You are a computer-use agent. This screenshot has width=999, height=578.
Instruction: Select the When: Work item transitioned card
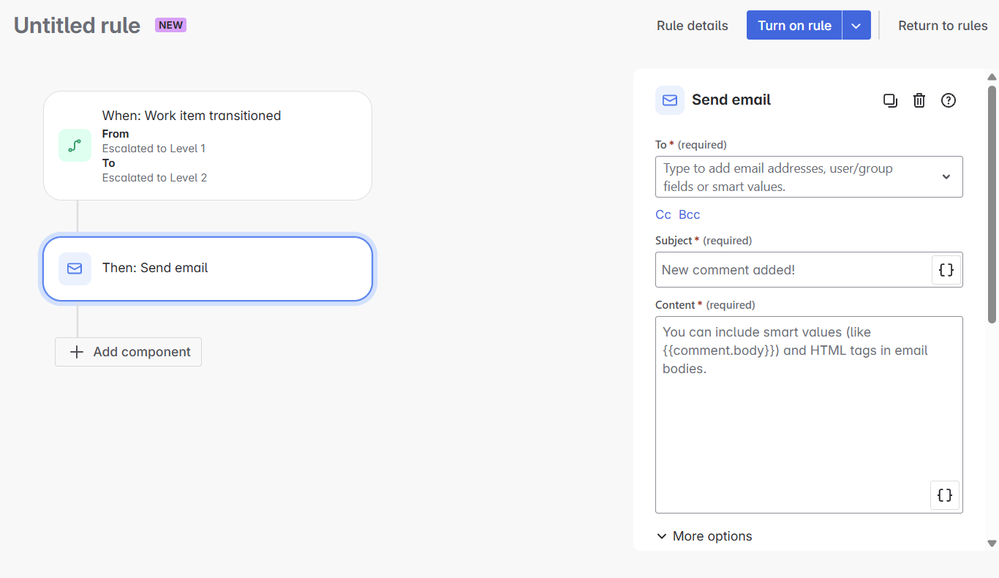coord(208,146)
